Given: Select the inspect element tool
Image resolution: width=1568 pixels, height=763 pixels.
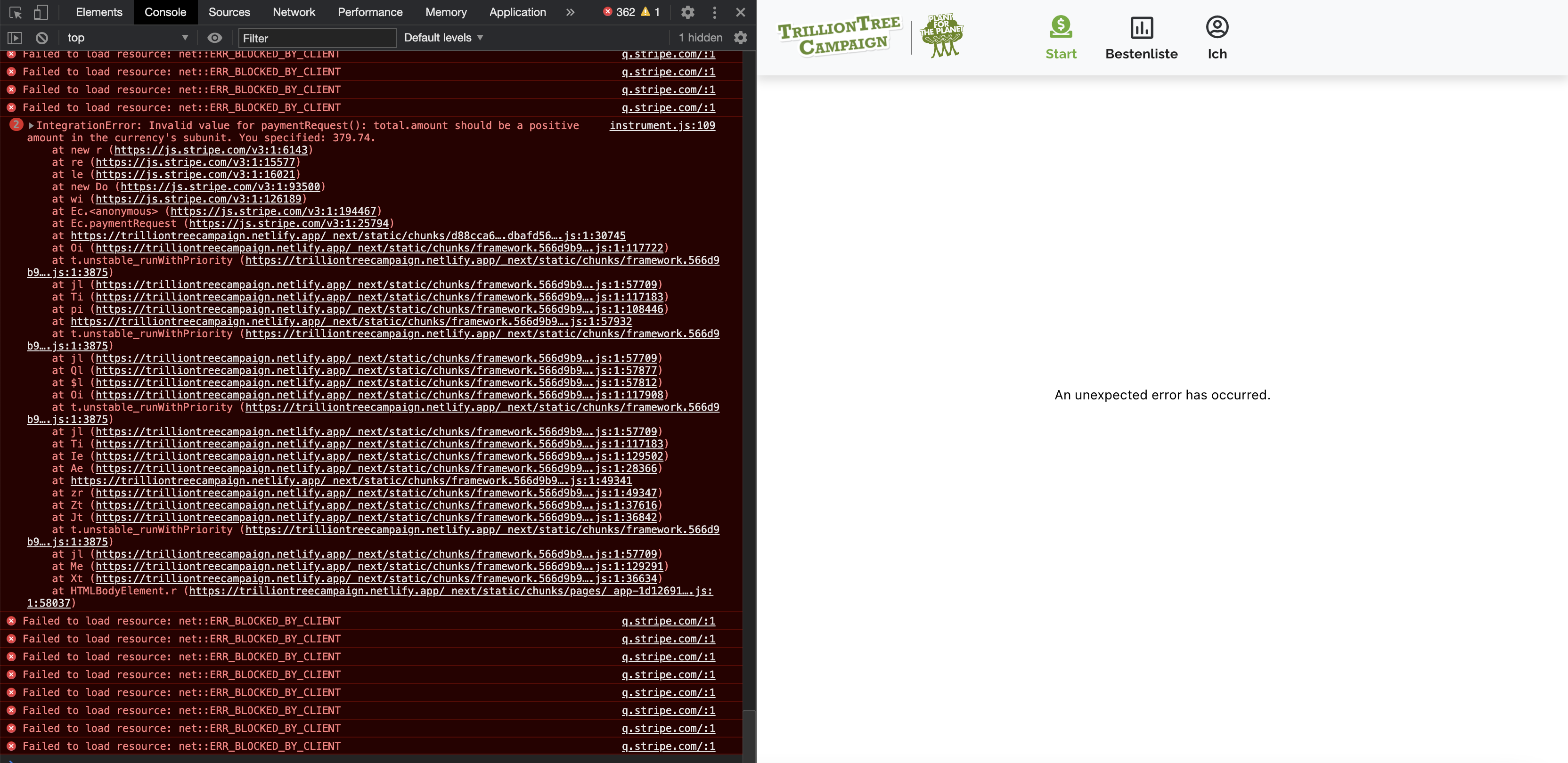Looking at the screenshot, I should coord(15,12).
